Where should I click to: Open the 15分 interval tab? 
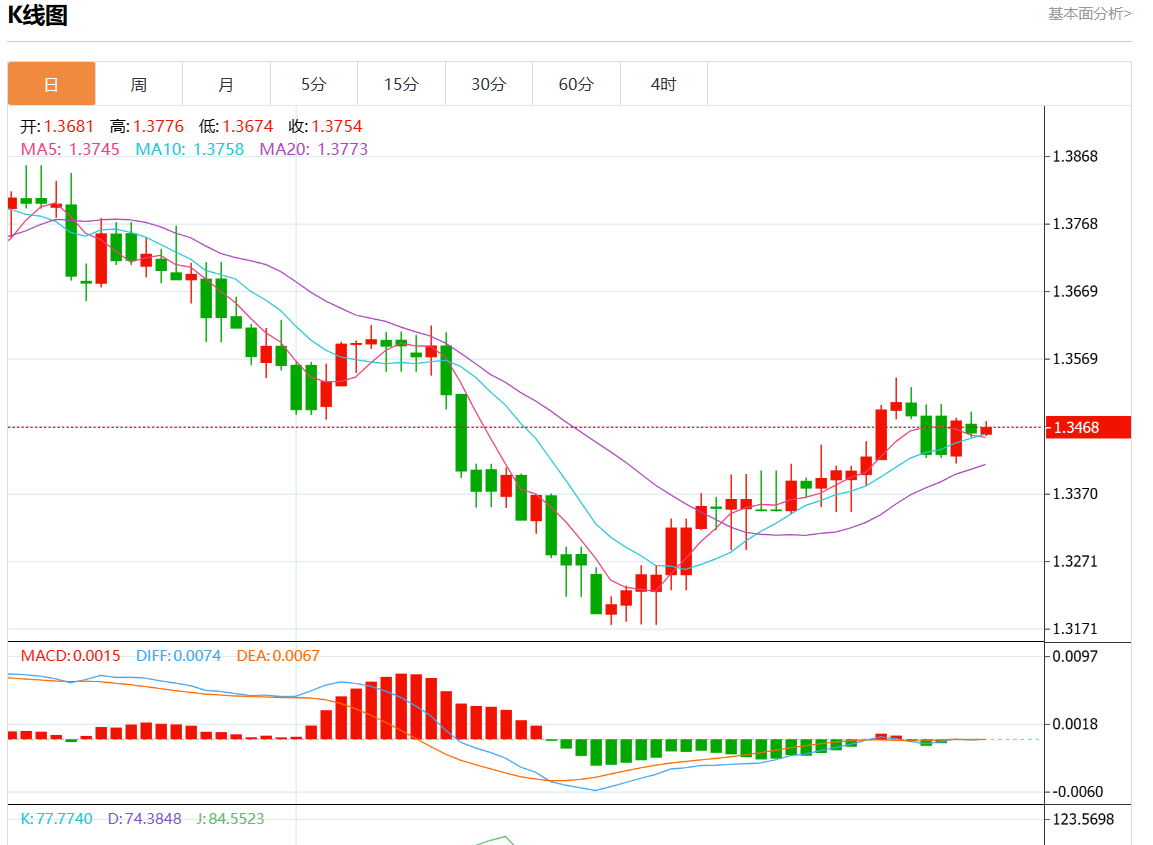coord(401,84)
